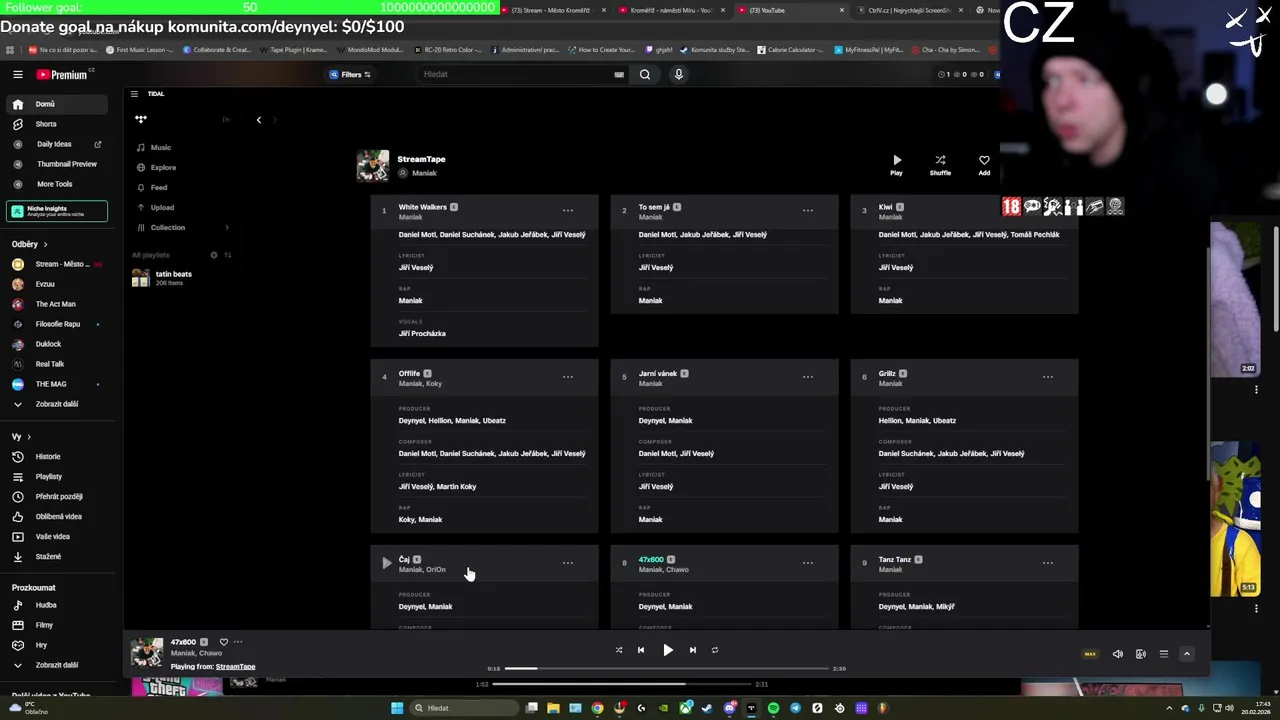Click the volume icon in TIDAL player
This screenshot has height=720, width=1280.
tap(1118, 654)
